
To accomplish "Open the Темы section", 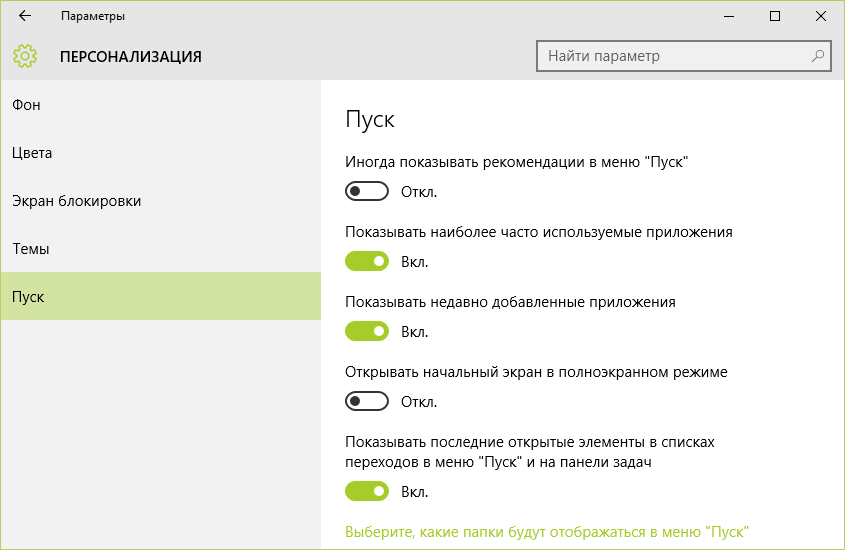I will [31, 249].
